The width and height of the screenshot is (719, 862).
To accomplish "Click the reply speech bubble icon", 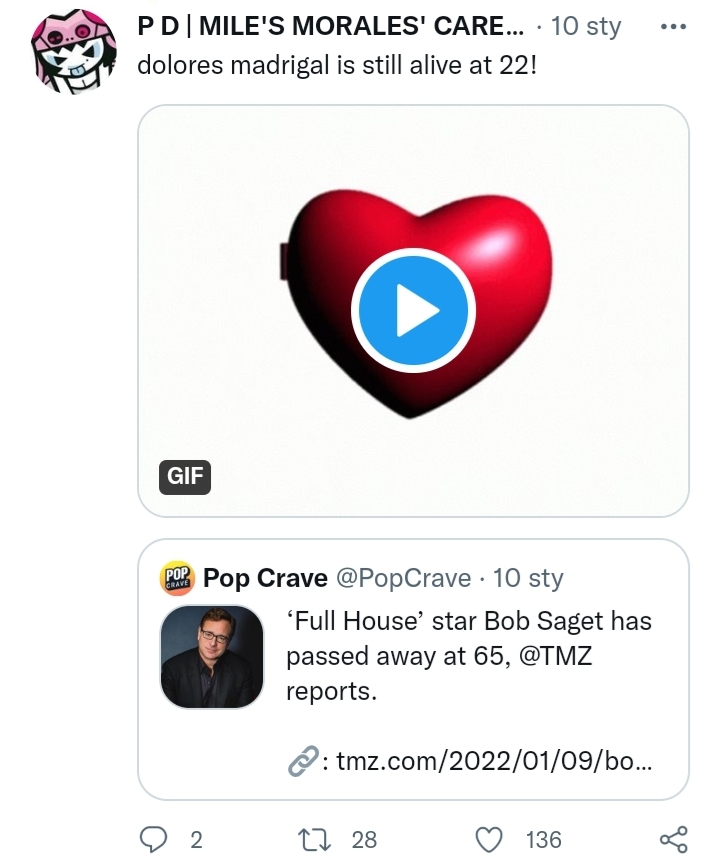I will pyautogui.click(x=153, y=839).
